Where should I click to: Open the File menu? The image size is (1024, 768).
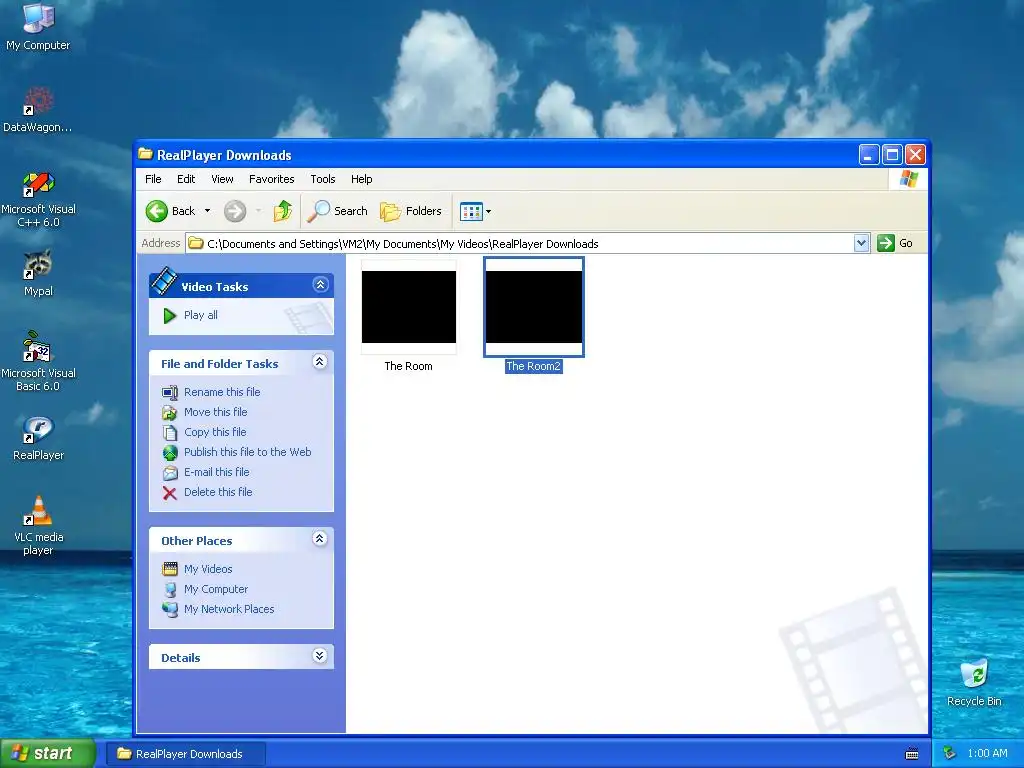coord(153,179)
